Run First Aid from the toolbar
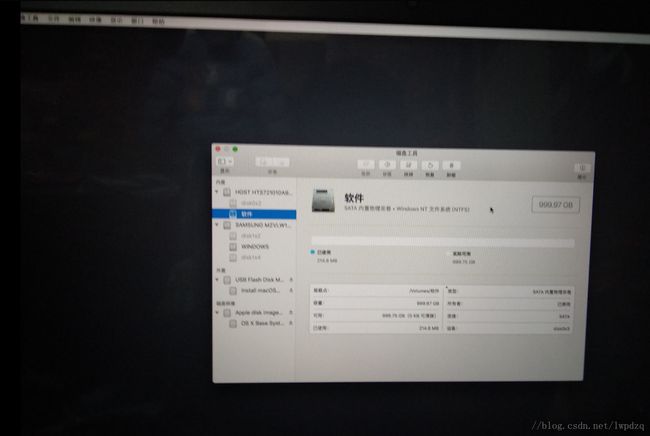This screenshot has width=650, height=436. coord(366,165)
